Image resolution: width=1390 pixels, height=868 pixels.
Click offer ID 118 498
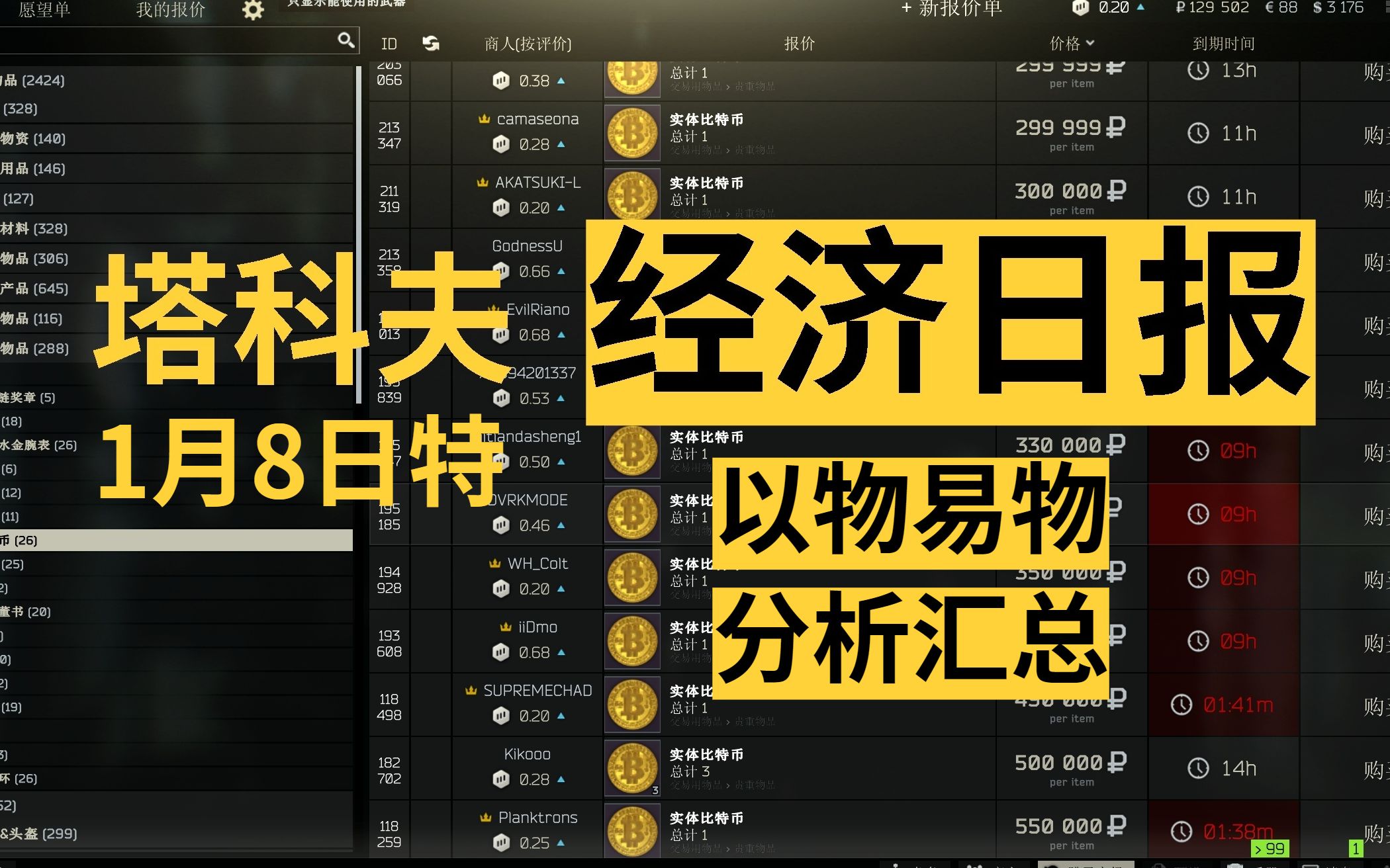point(389,707)
